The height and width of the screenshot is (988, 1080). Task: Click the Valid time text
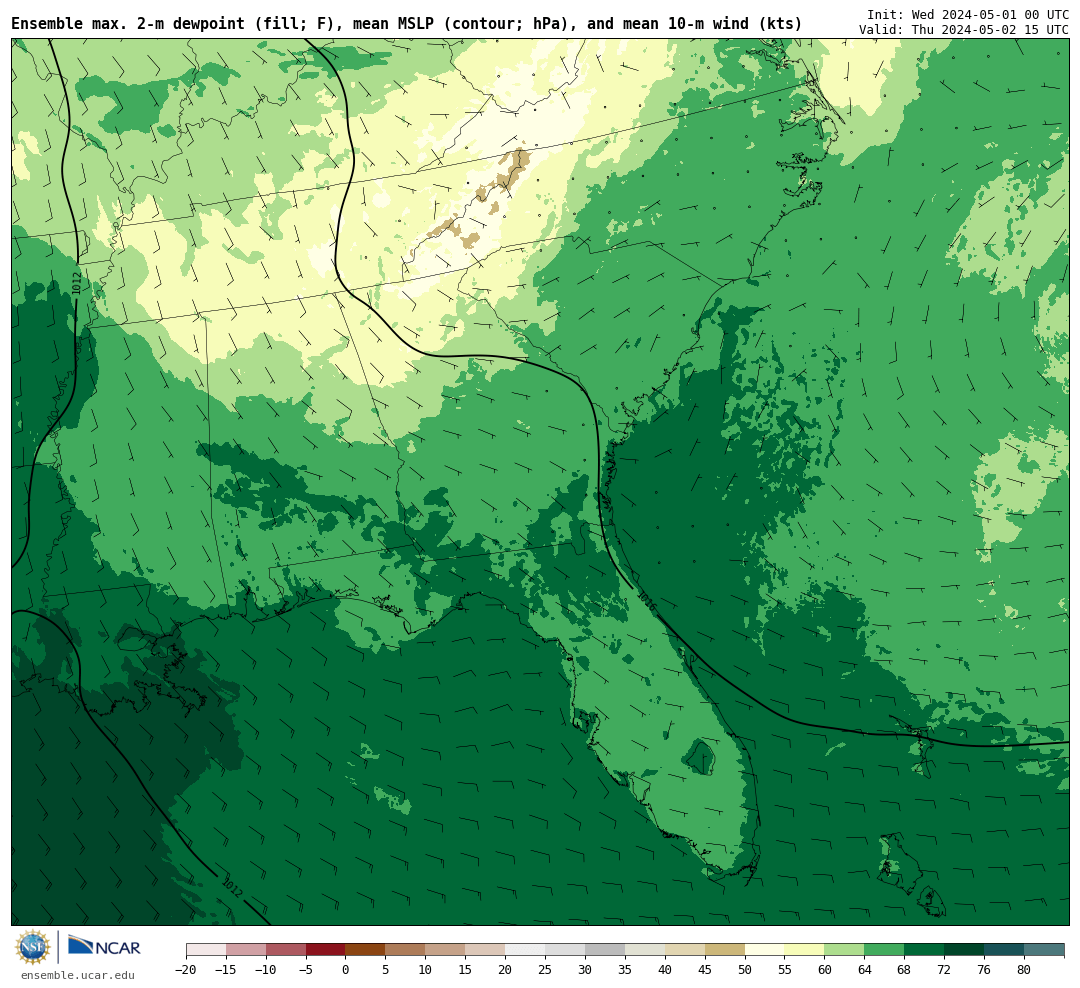click(964, 30)
